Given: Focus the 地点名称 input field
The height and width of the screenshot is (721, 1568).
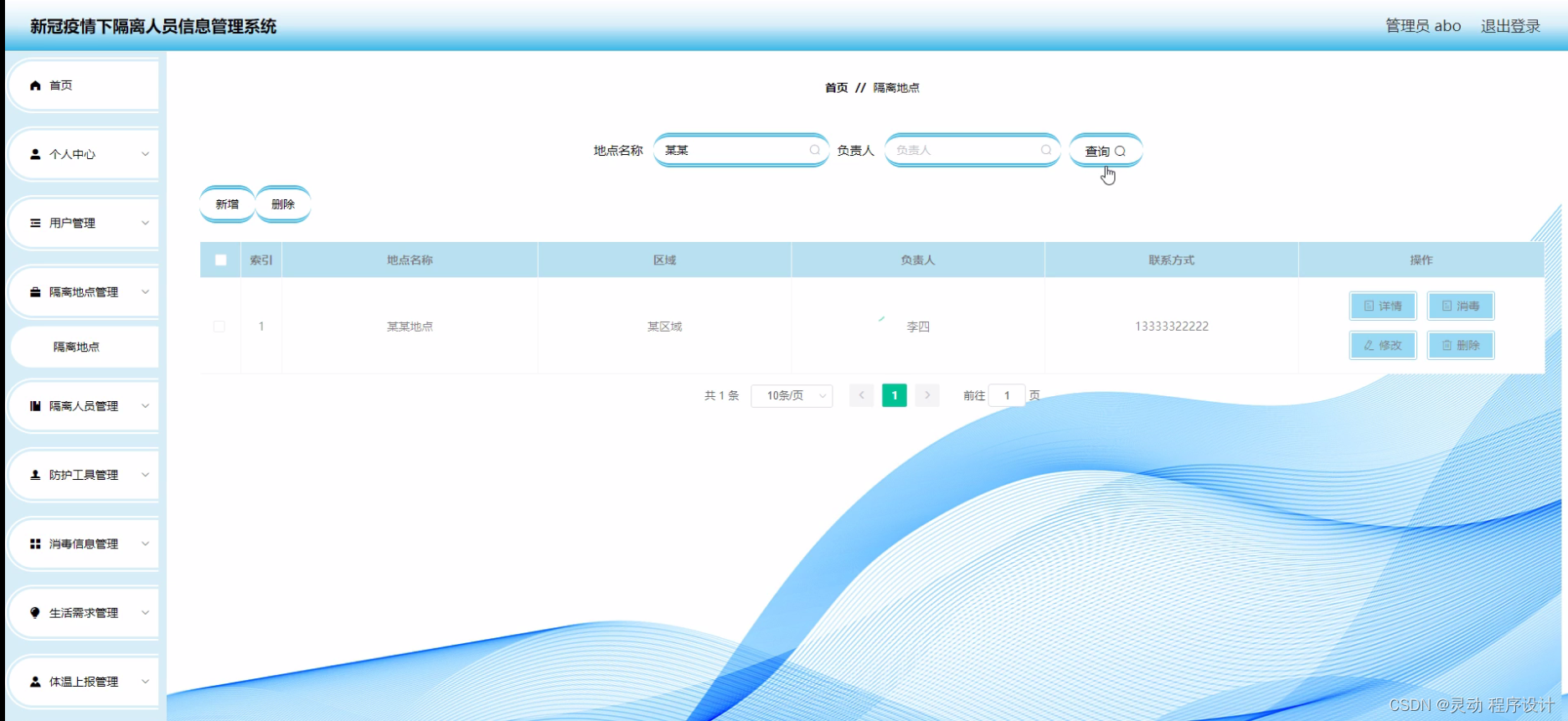Looking at the screenshot, I should (x=740, y=150).
